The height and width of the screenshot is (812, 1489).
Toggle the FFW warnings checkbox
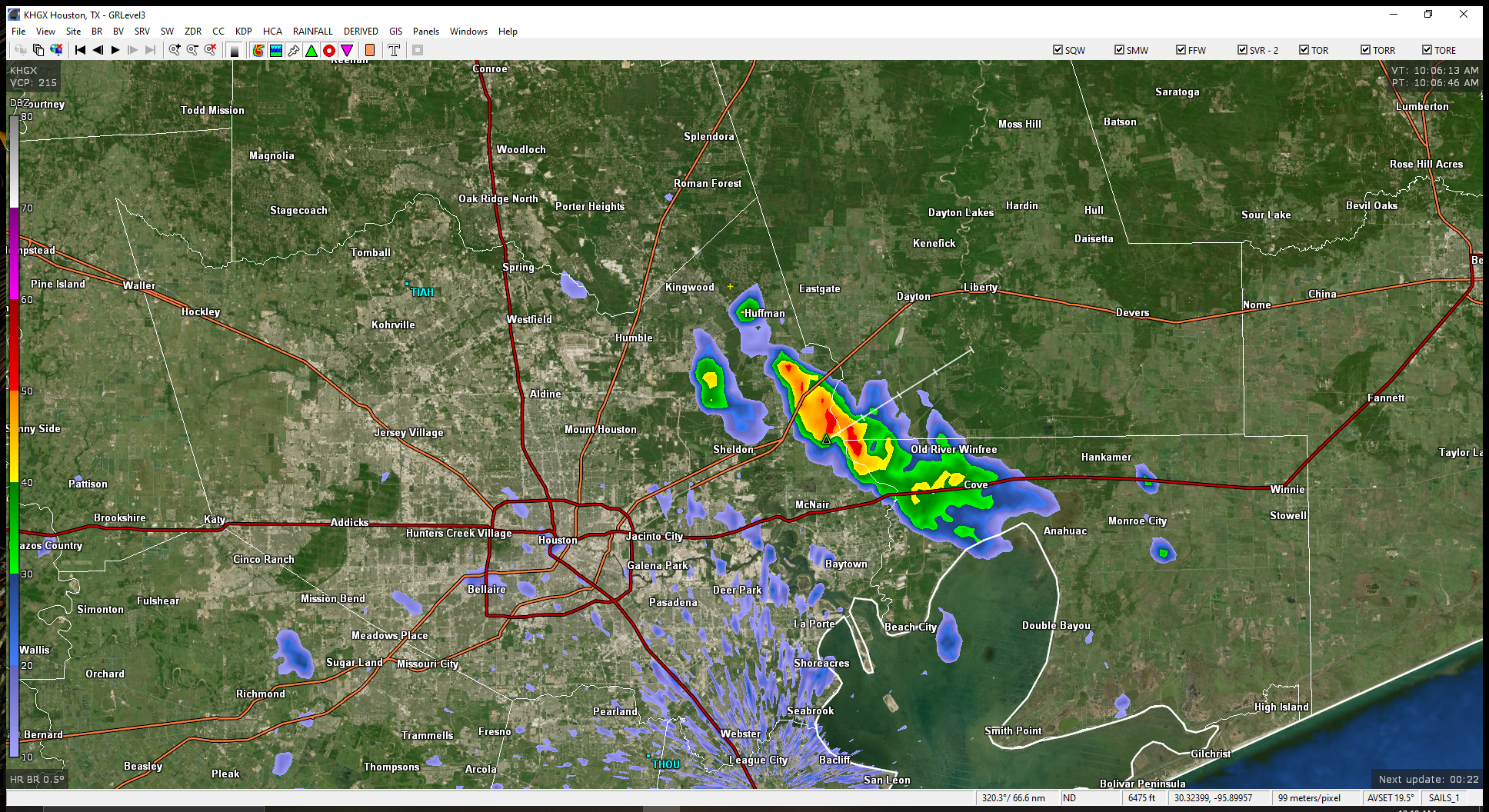(x=1181, y=50)
